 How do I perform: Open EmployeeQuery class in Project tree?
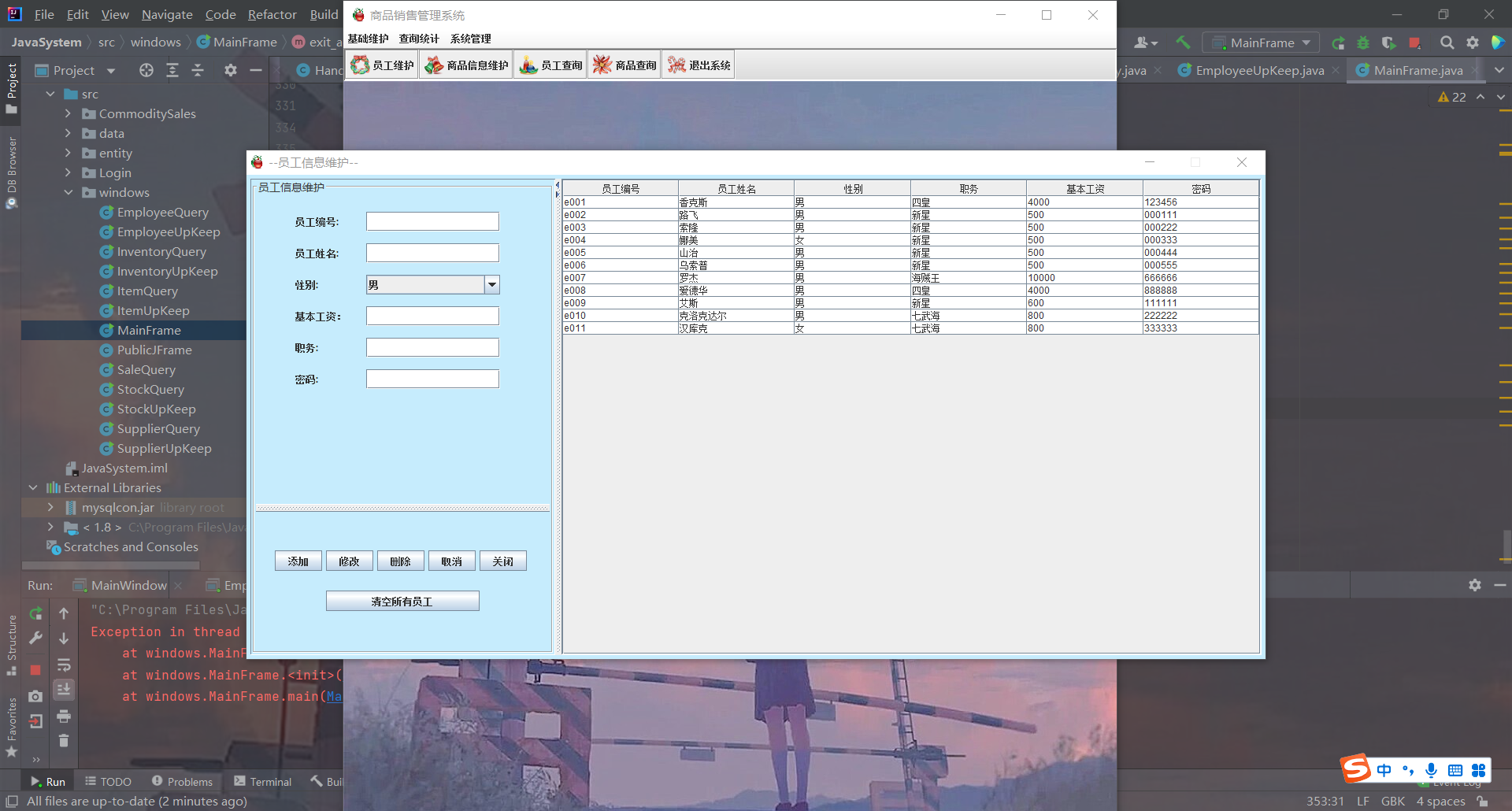(162, 212)
